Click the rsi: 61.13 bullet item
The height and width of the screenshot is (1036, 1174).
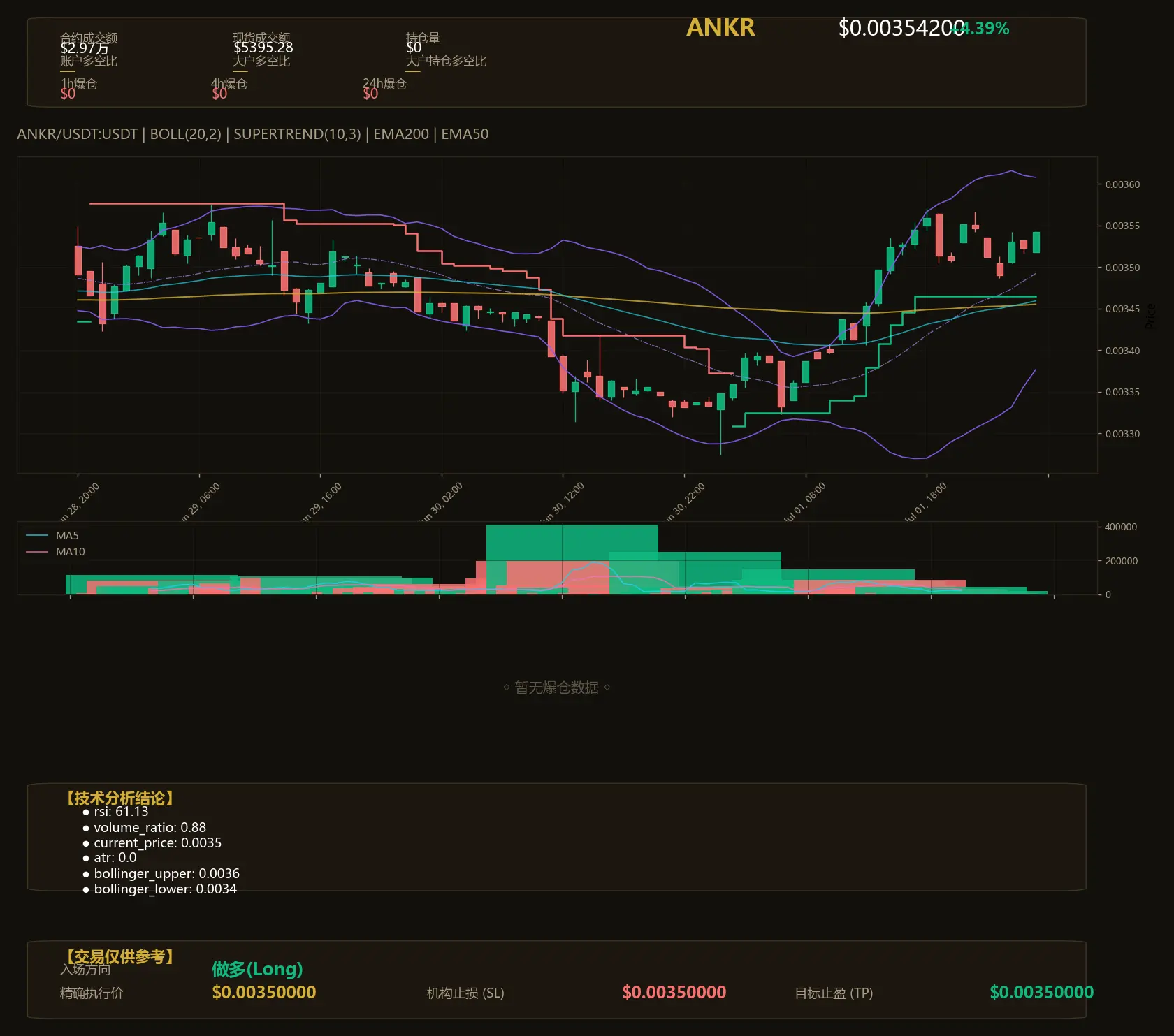click(115, 812)
